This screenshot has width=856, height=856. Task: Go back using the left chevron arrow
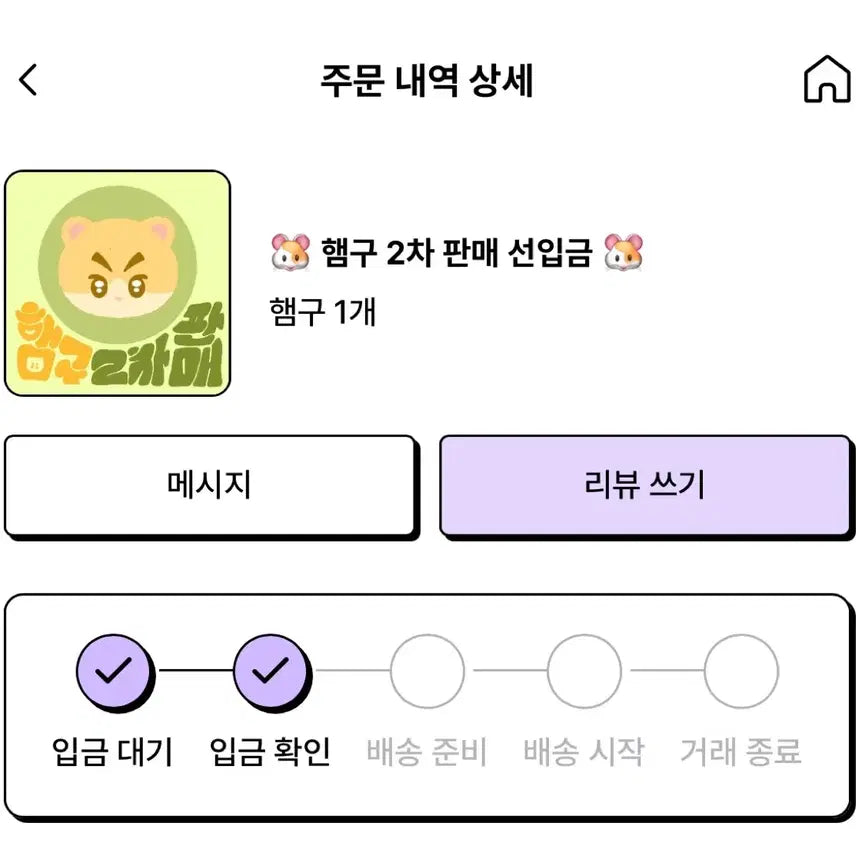tap(28, 80)
